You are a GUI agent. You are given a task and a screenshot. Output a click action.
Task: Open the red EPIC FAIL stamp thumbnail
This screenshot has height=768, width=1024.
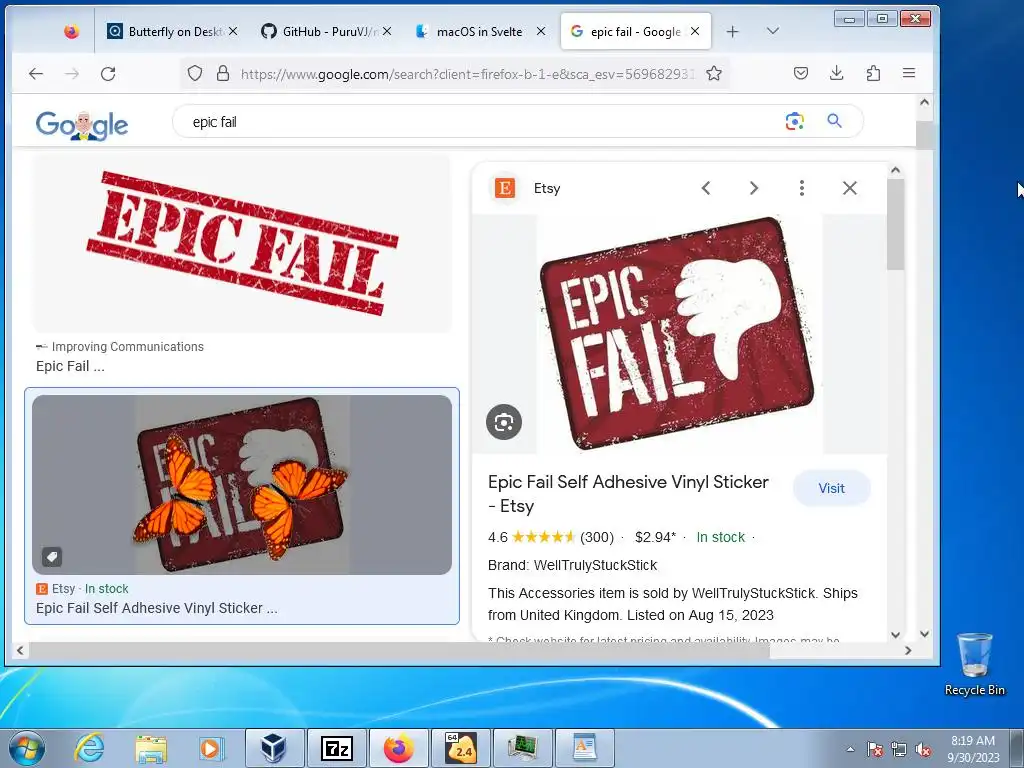coord(242,243)
